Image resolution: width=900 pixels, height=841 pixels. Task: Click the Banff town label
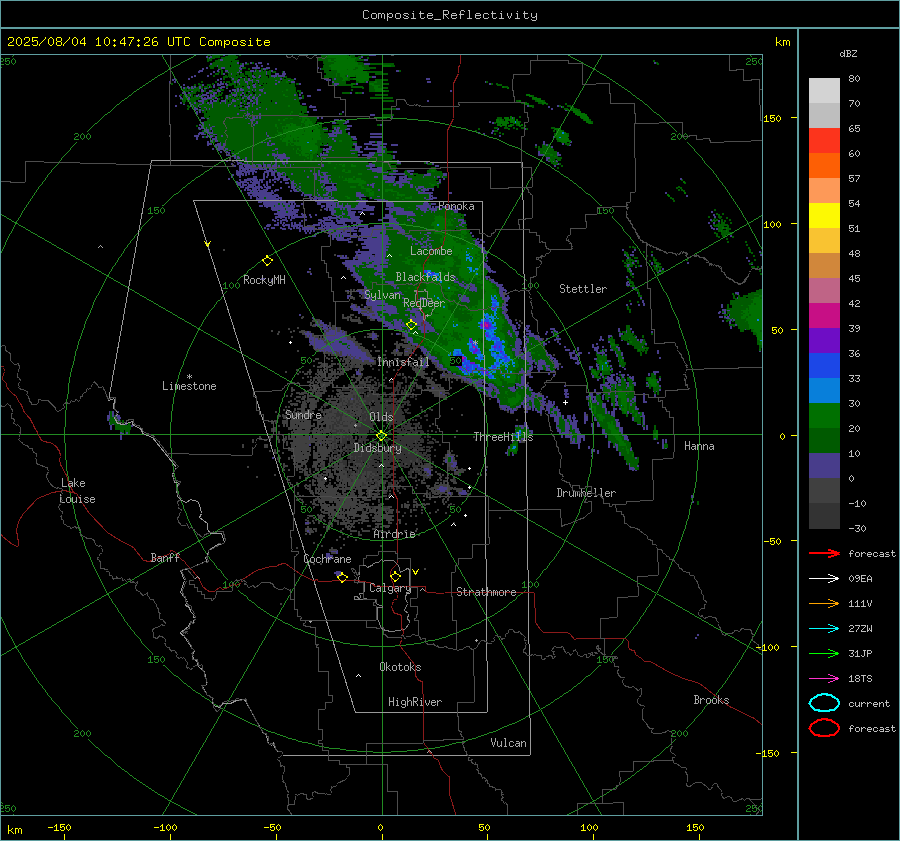tap(165, 557)
